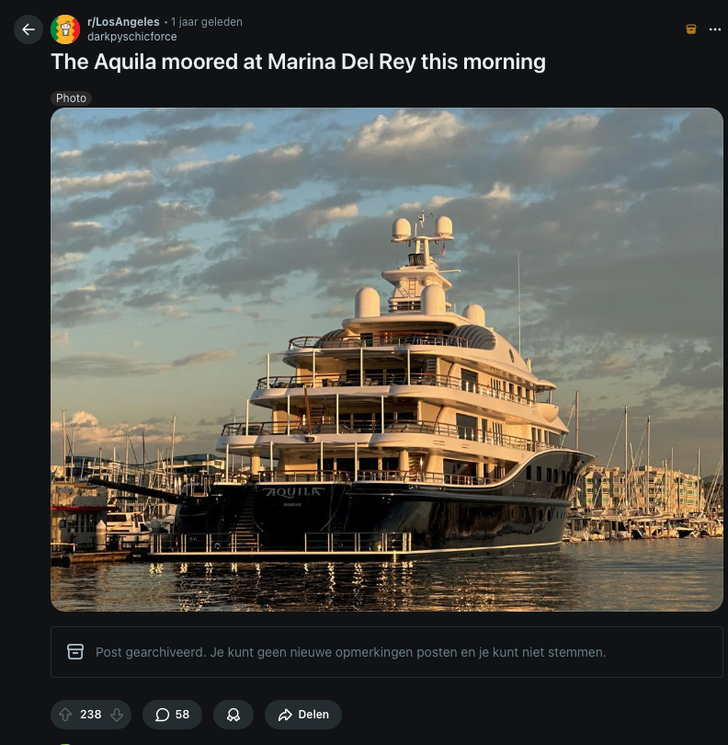Click the "1 jaar geleden" timestamp
Image resolution: width=728 pixels, height=745 pixels.
207,22
